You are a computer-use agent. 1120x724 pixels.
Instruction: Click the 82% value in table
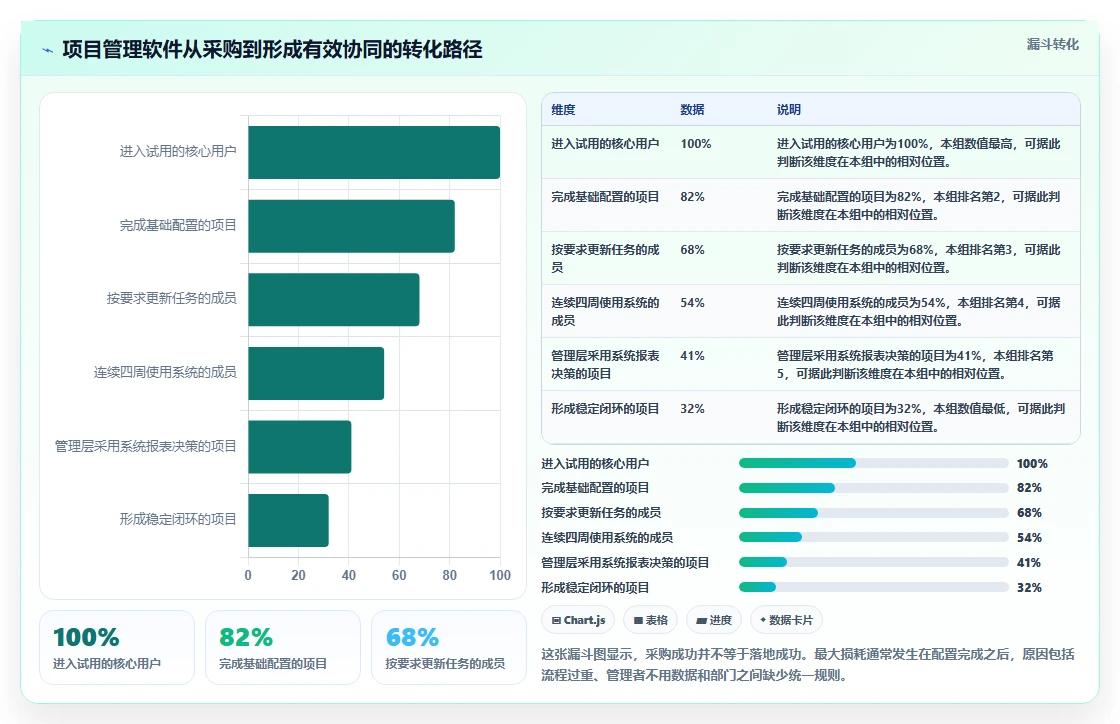point(692,197)
